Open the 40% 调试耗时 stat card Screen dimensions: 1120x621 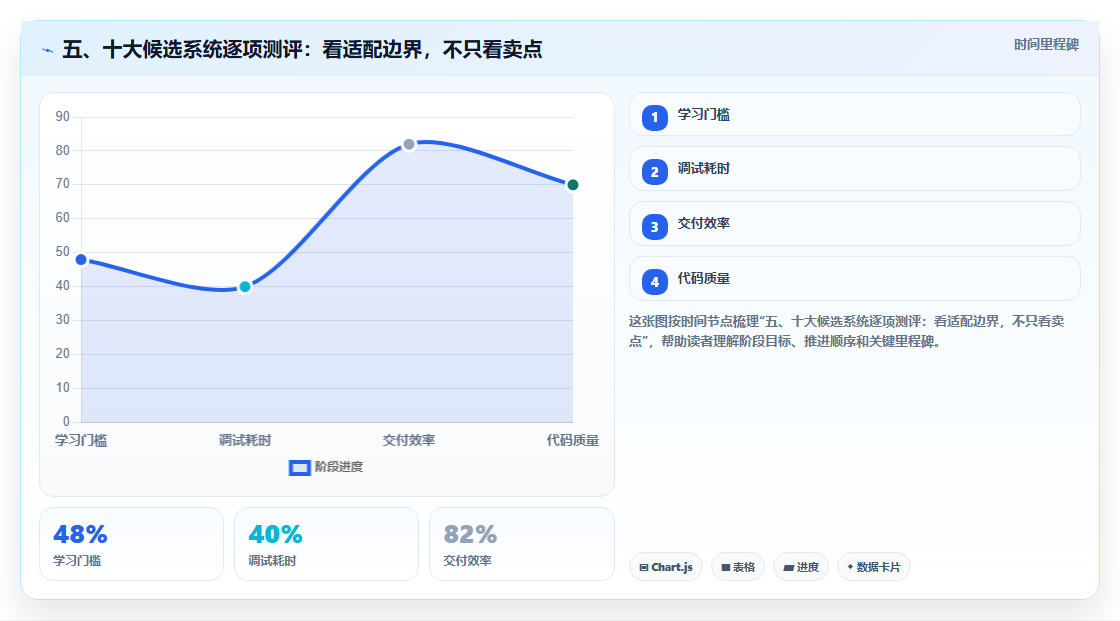tap(326, 544)
